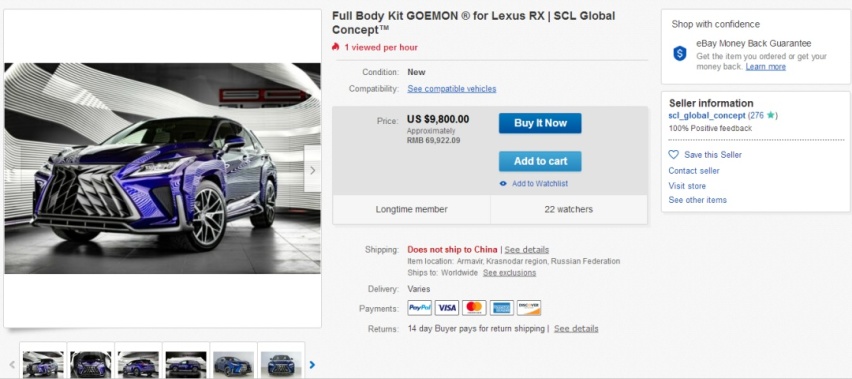Click the Mastercard payment icon
Image resolution: width=852 pixels, height=379 pixels.
tap(474, 308)
